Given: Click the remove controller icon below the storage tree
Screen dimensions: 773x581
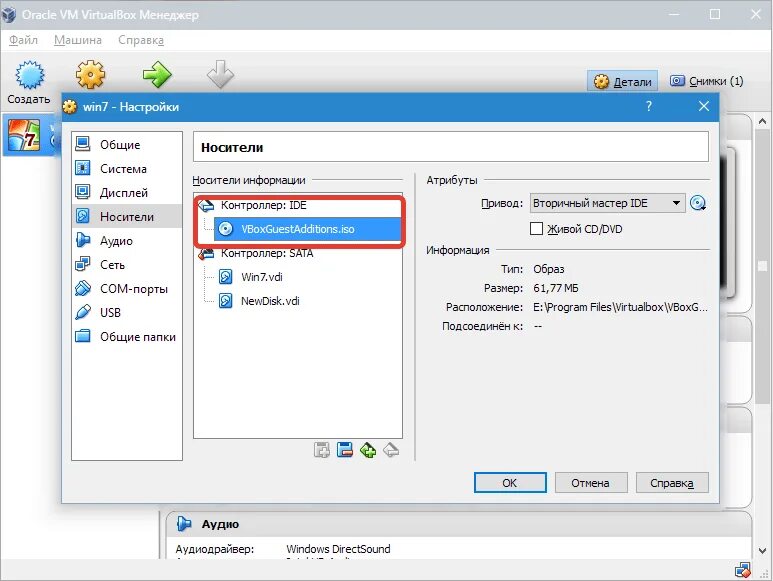Looking at the screenshot, I should (345, 450).
